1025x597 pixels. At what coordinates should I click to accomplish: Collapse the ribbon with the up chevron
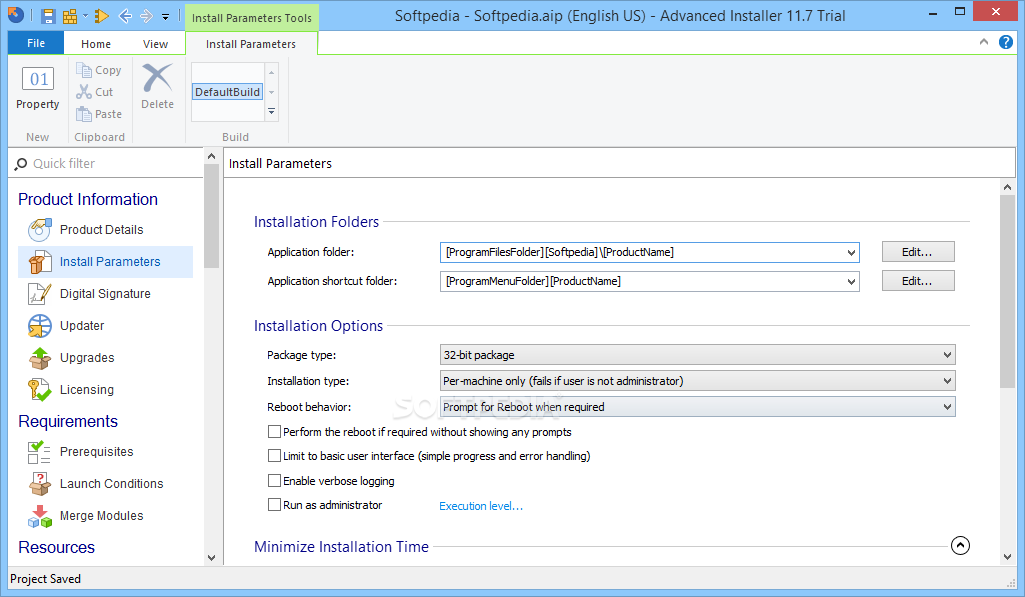[x=984, y=42]
